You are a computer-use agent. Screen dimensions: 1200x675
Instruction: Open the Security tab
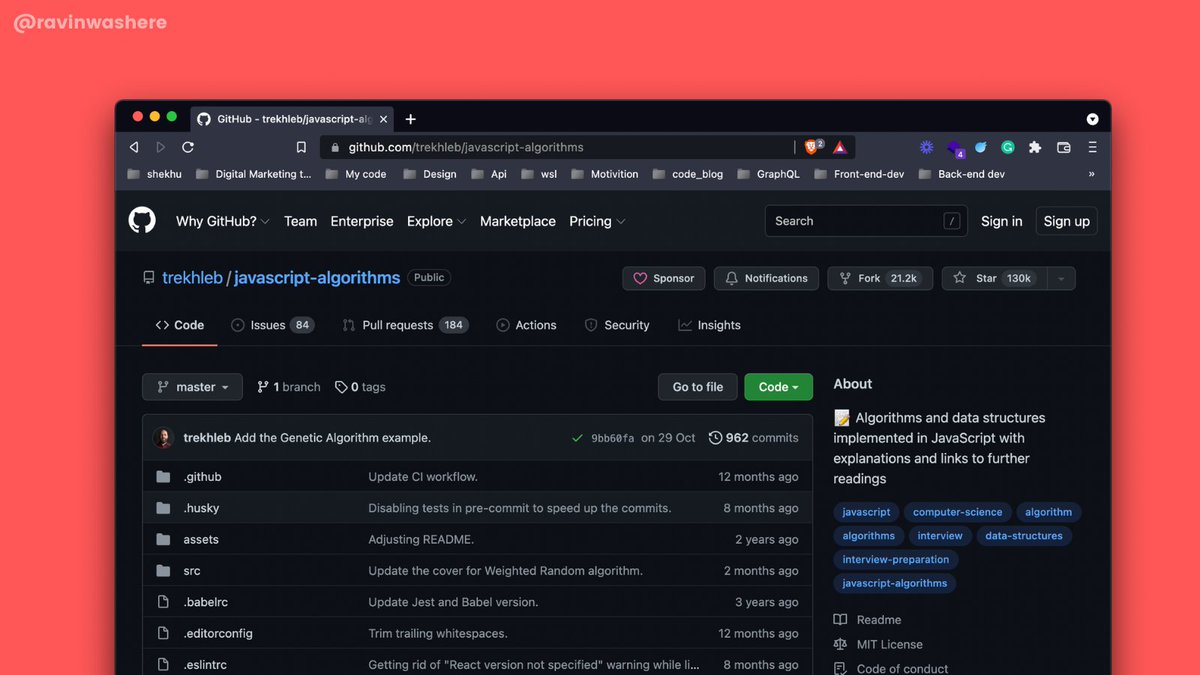coord(617,325)
